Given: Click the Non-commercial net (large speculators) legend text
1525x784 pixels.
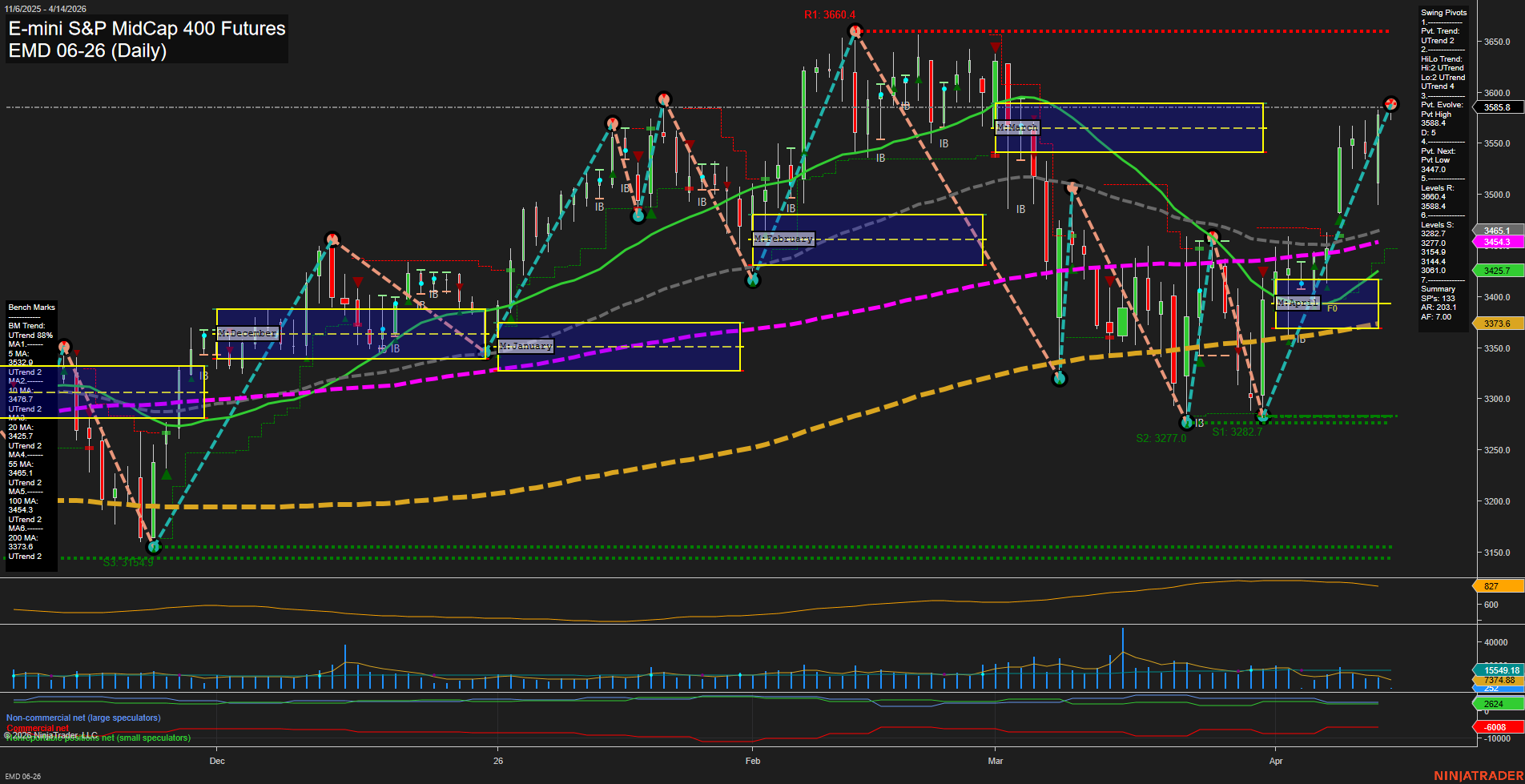Looking at the screenshot, I should pos(82,718).
